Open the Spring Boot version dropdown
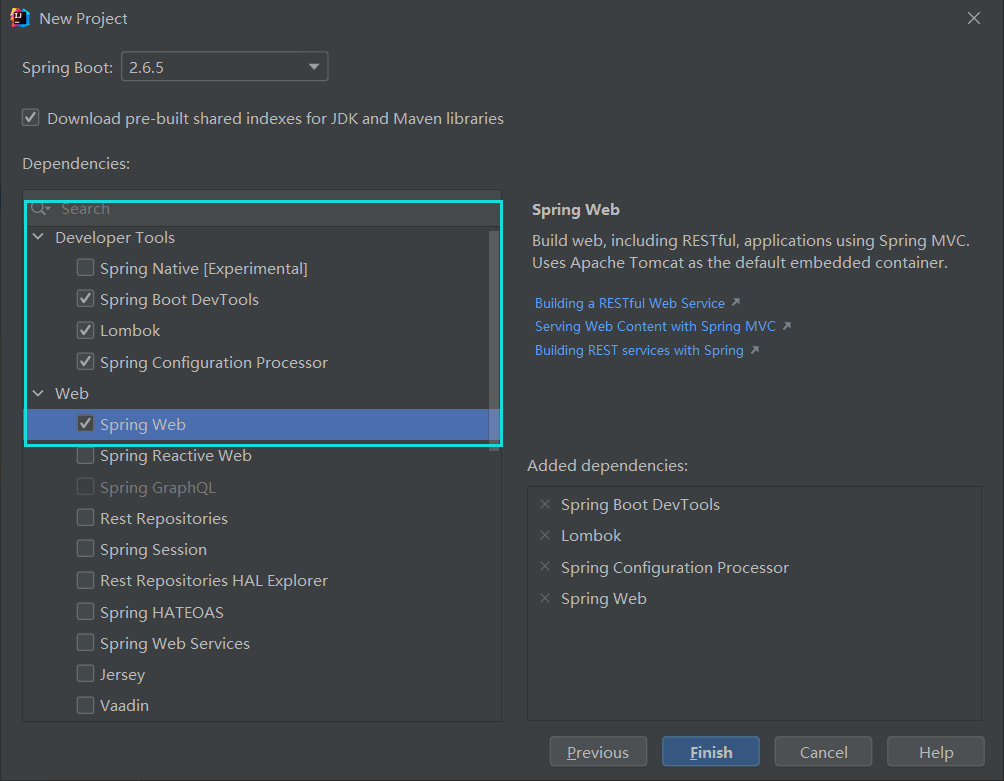This screenshot has width=1004, height=781. click(225, 67)
